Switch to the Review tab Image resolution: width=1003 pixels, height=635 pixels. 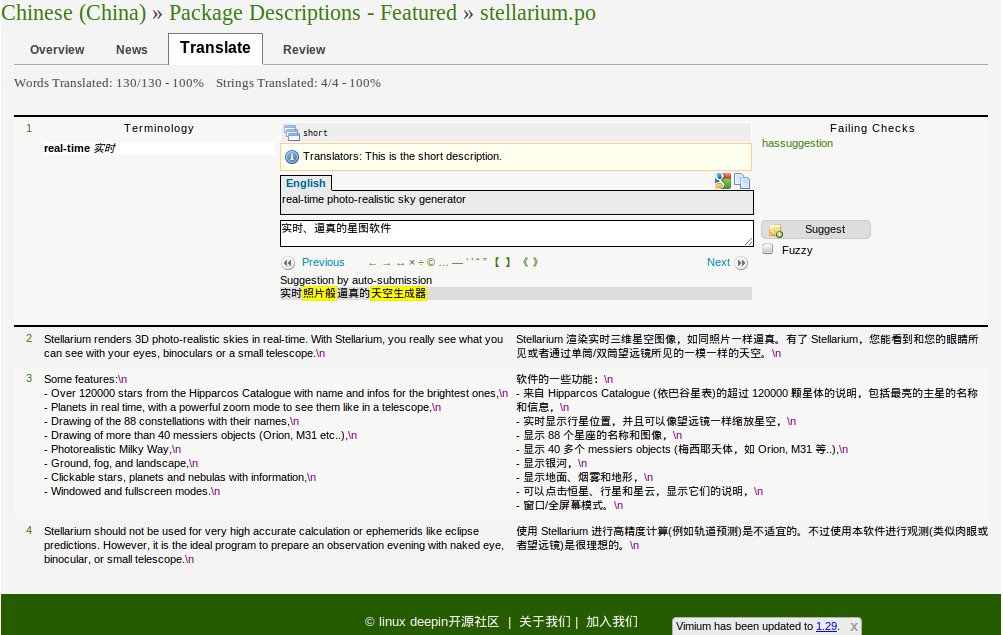pos(304,50)
